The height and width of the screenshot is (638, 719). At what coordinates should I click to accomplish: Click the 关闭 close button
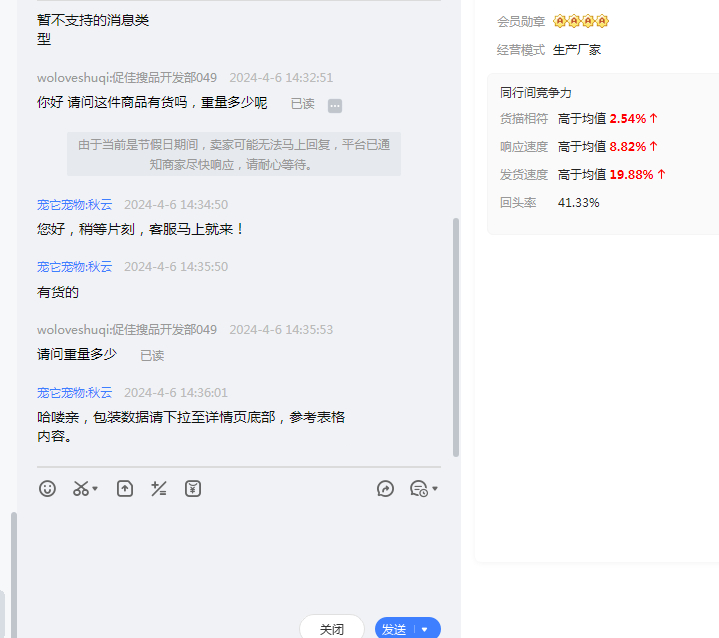(332, 629)
